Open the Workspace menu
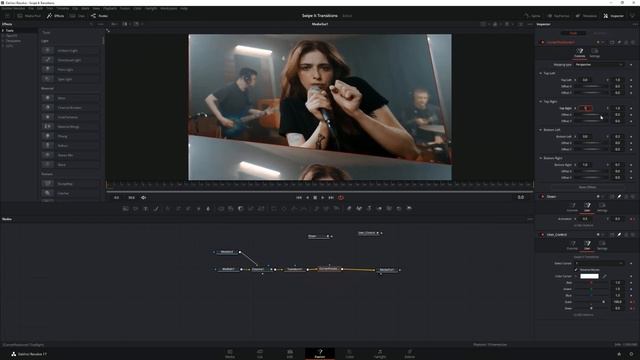 pos(169,8)
